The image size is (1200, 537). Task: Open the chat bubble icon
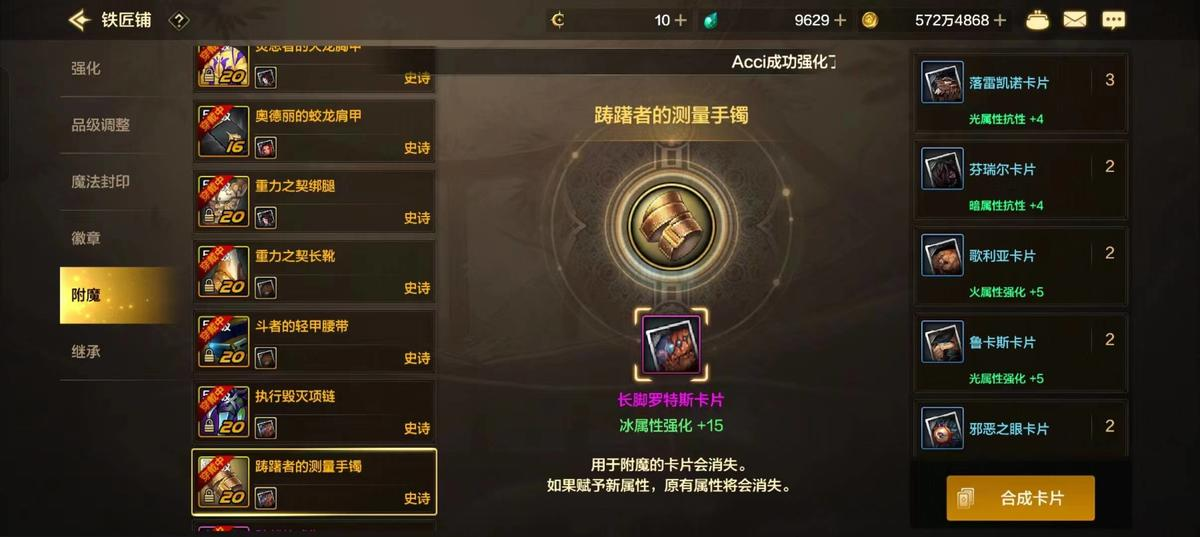[x=1113, y=19]
